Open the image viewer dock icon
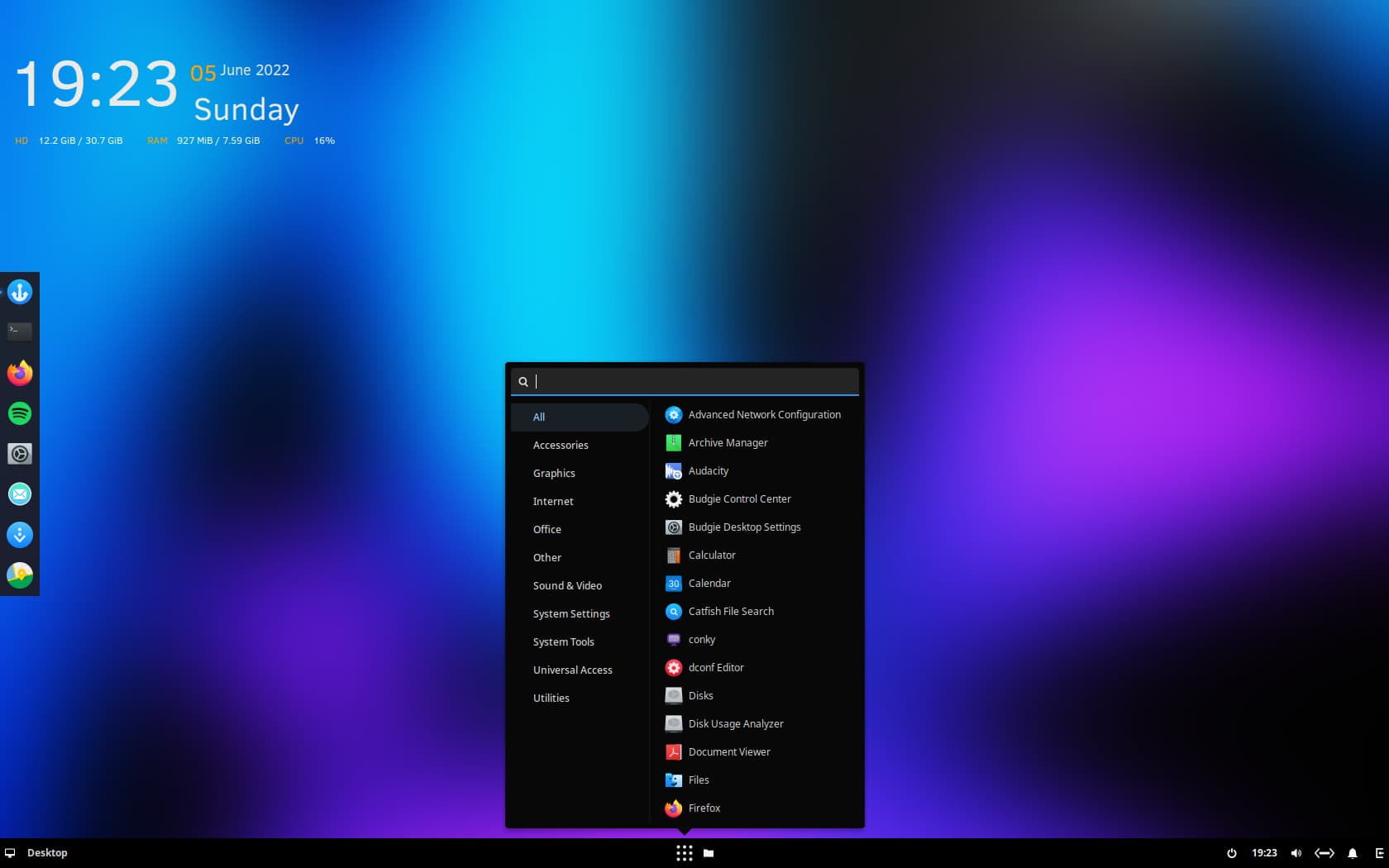Viewport: 1389px width, 868px height. (20, 575)
